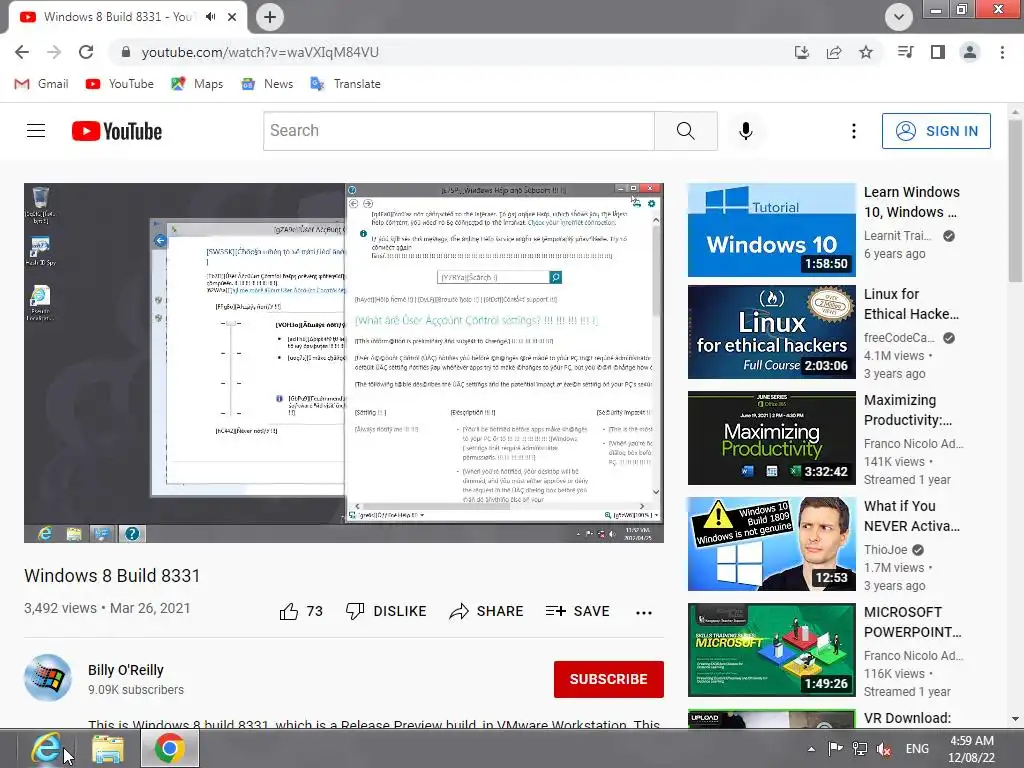Click the SIGN IN button

pyautogui.click(x=936, y=131)
